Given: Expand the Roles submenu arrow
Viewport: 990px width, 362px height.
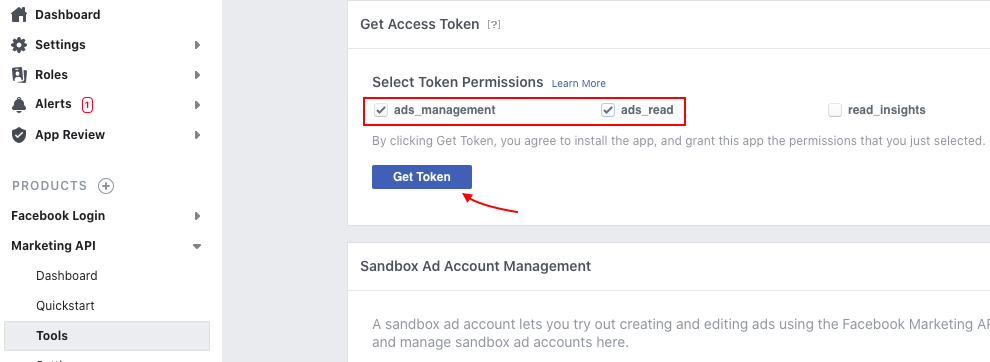Looking at the screenshot, I should coord(198,75).
